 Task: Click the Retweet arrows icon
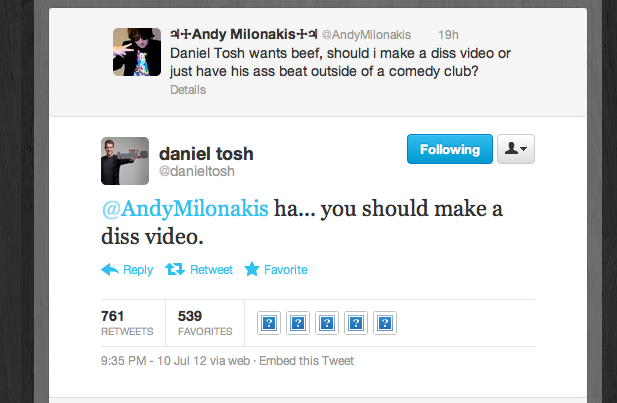click(x=175, y=269)
